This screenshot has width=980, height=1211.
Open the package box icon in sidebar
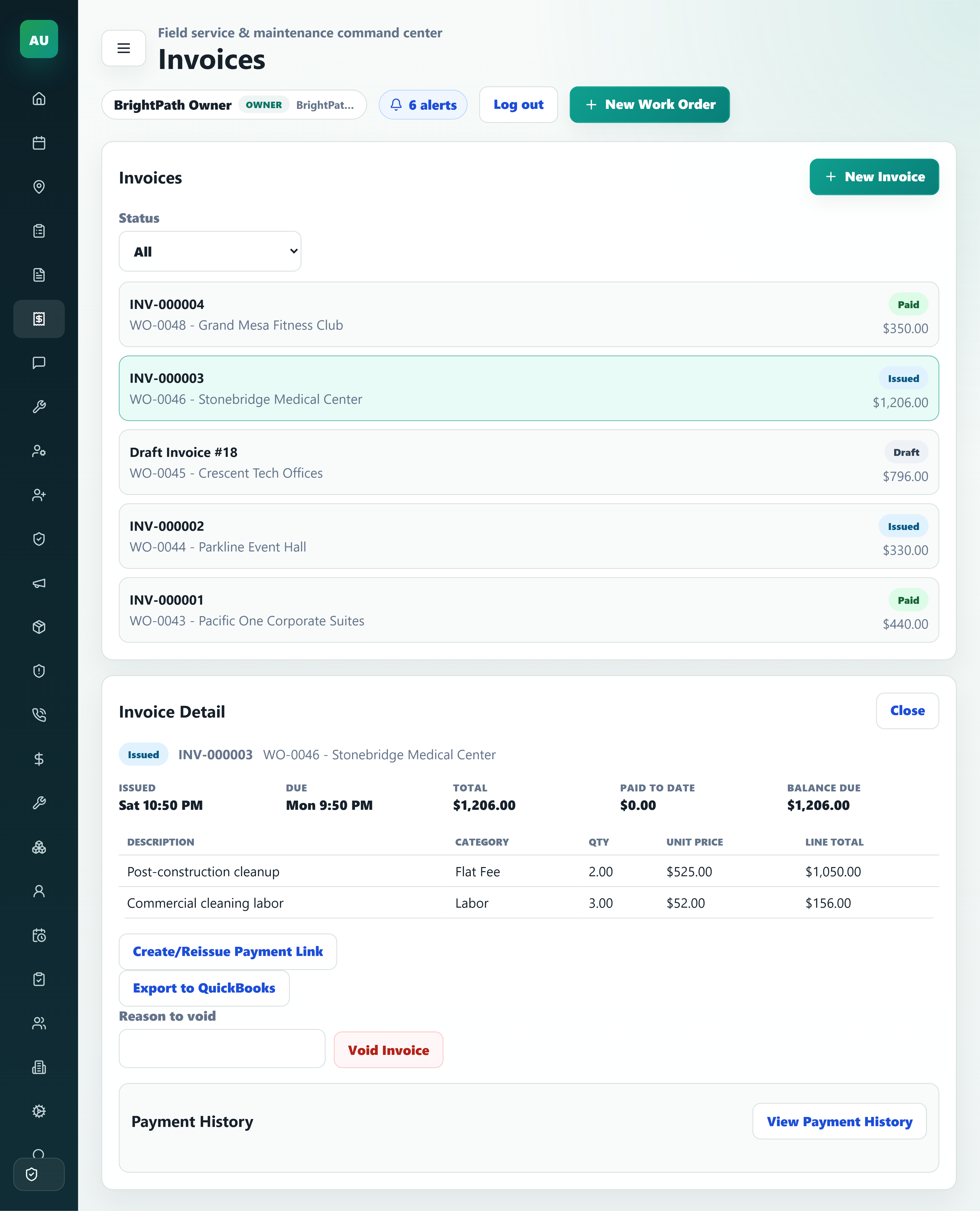tap(39, 627)
